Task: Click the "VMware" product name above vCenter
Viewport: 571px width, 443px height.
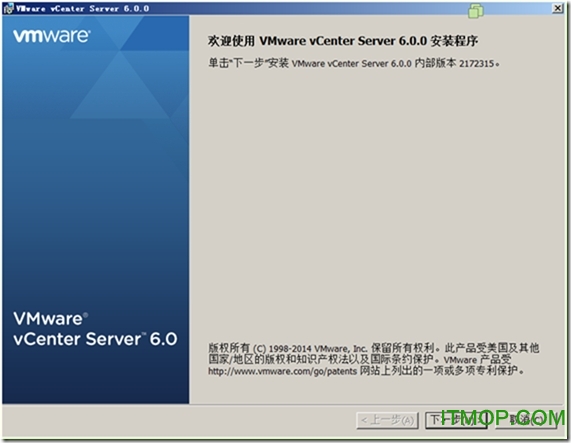Action: [x=50, y=319]
